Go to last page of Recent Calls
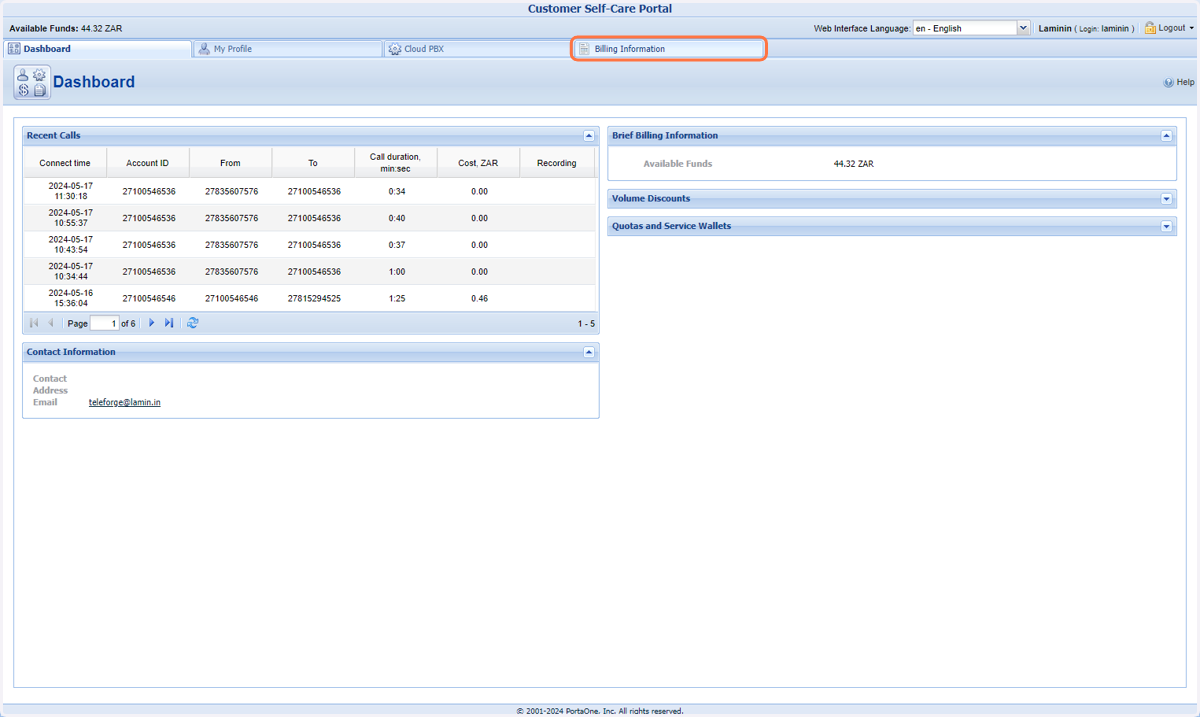 tap(169, 323)
